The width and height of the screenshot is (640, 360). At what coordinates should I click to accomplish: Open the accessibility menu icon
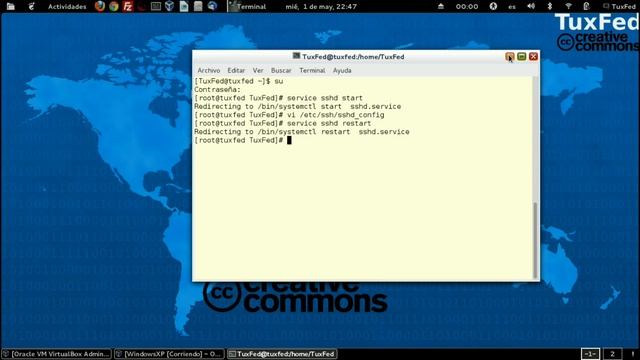(x=493, y=6)
